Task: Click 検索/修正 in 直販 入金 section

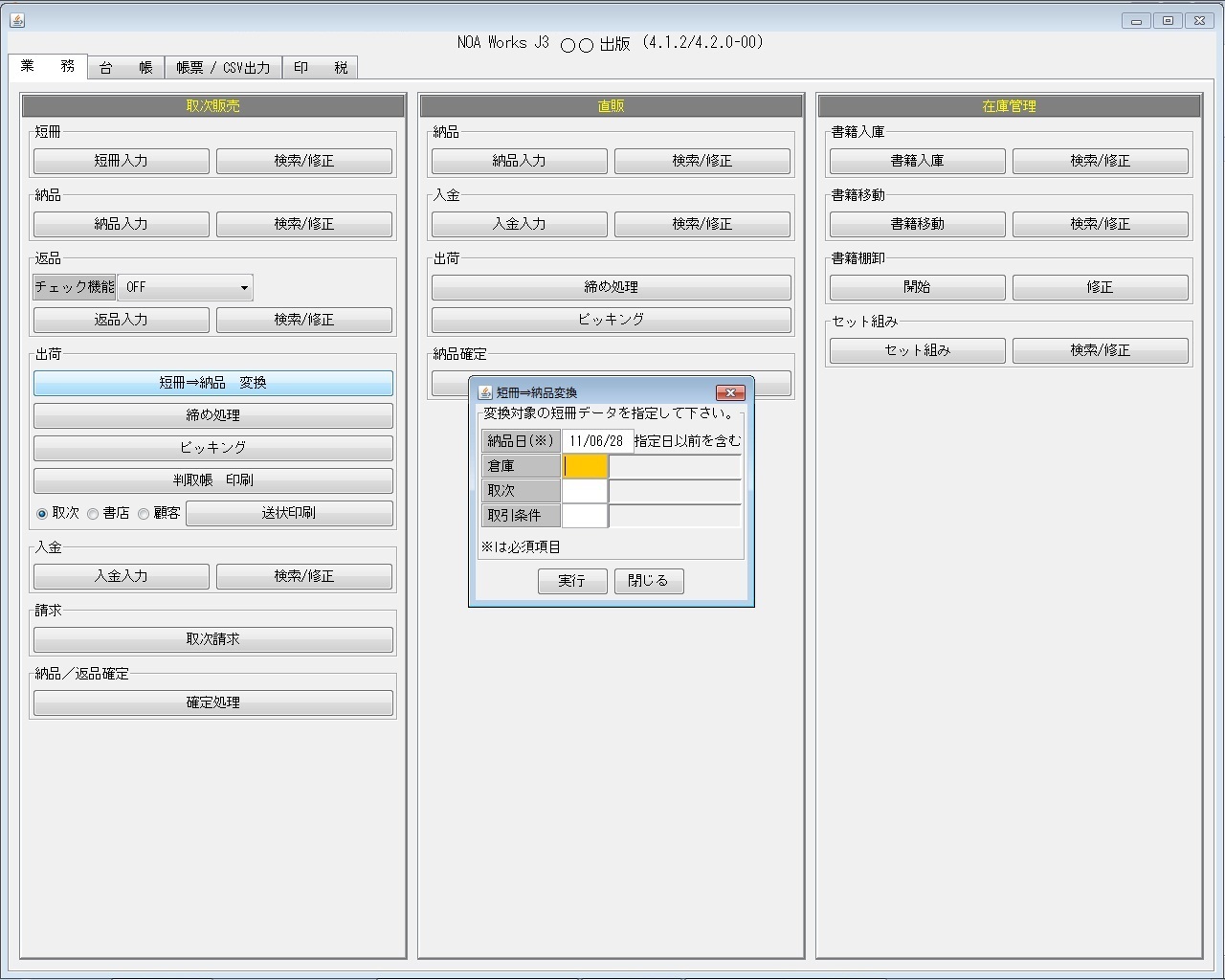Action: 702,224
